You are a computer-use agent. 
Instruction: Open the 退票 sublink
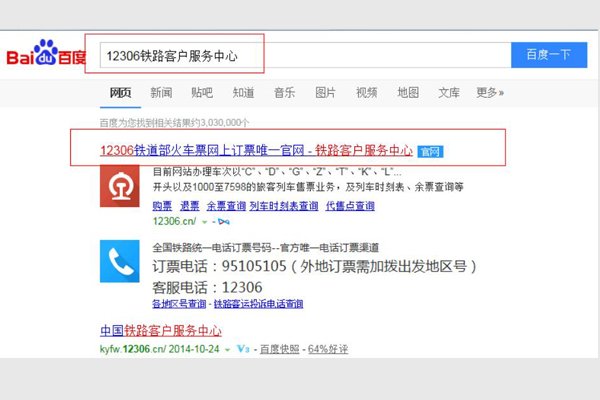[190, 206]
